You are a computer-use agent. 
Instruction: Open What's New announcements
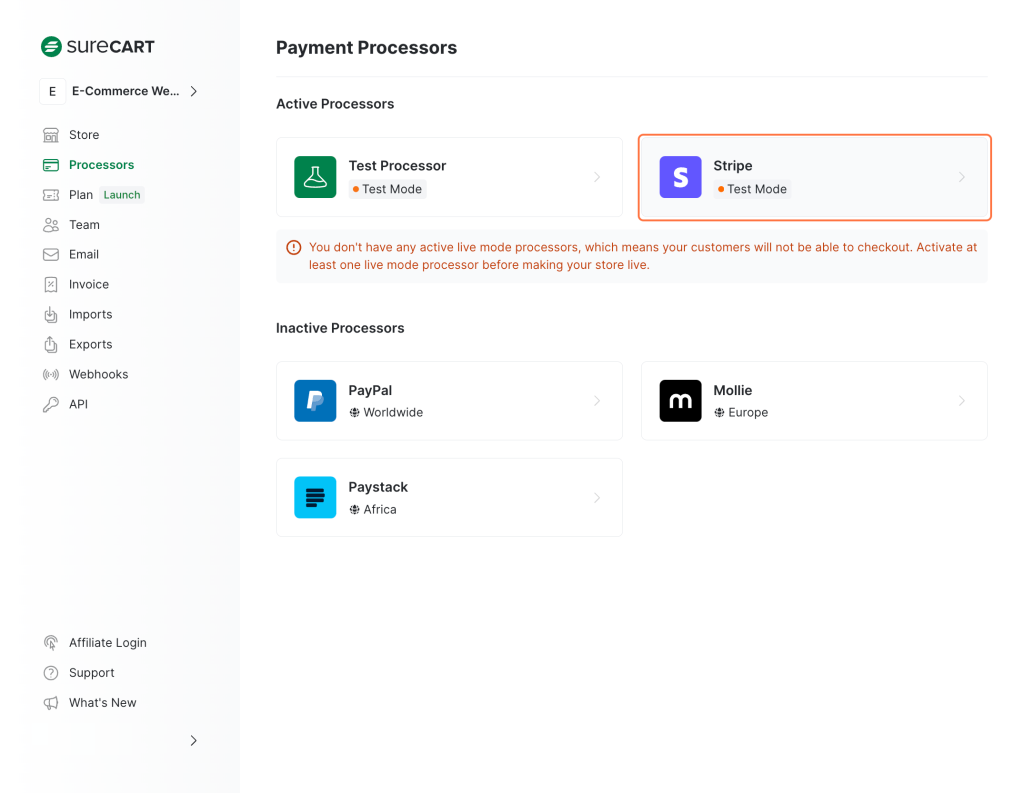coord(102,702)
